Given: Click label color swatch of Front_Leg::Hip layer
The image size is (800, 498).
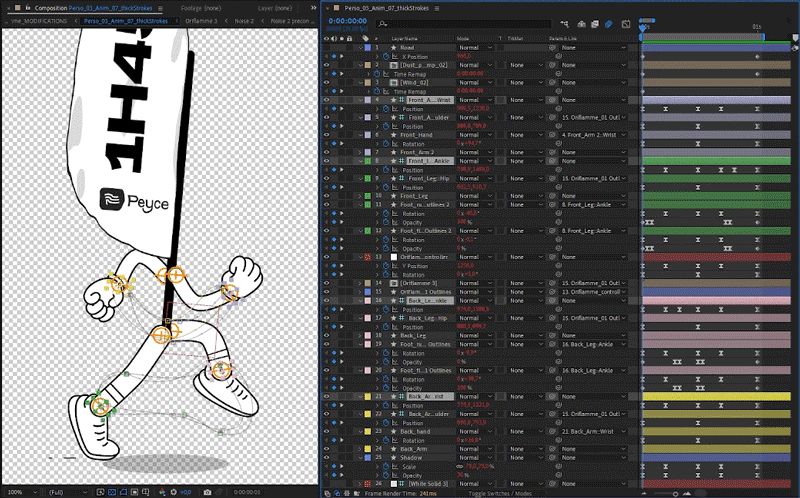Looking at the screenshot, I should coord(367,178).
